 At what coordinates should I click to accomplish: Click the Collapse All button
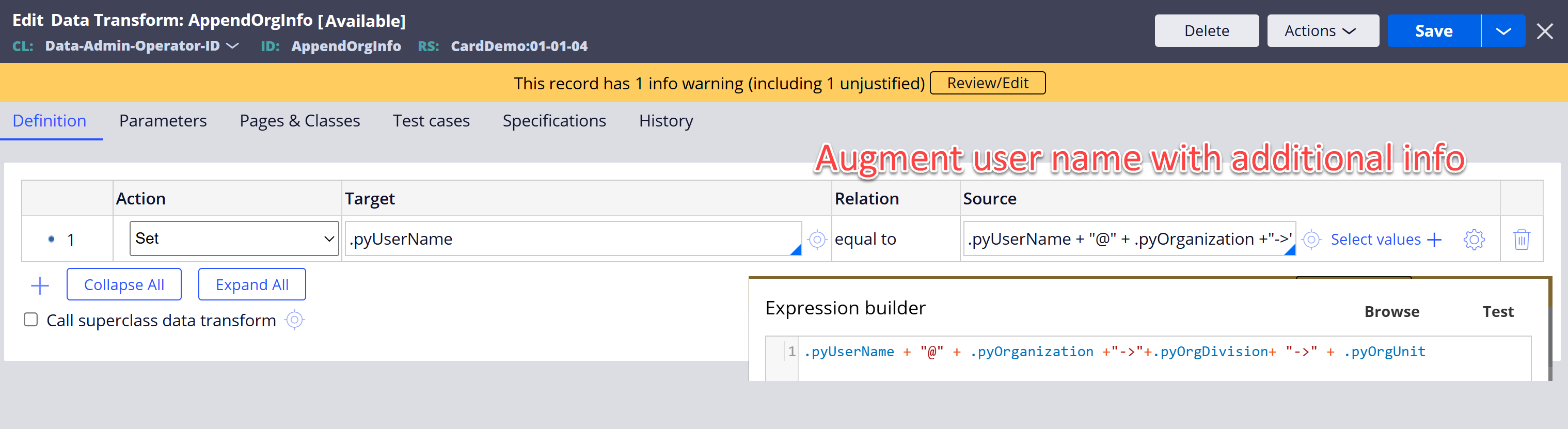tap(123, 284)
